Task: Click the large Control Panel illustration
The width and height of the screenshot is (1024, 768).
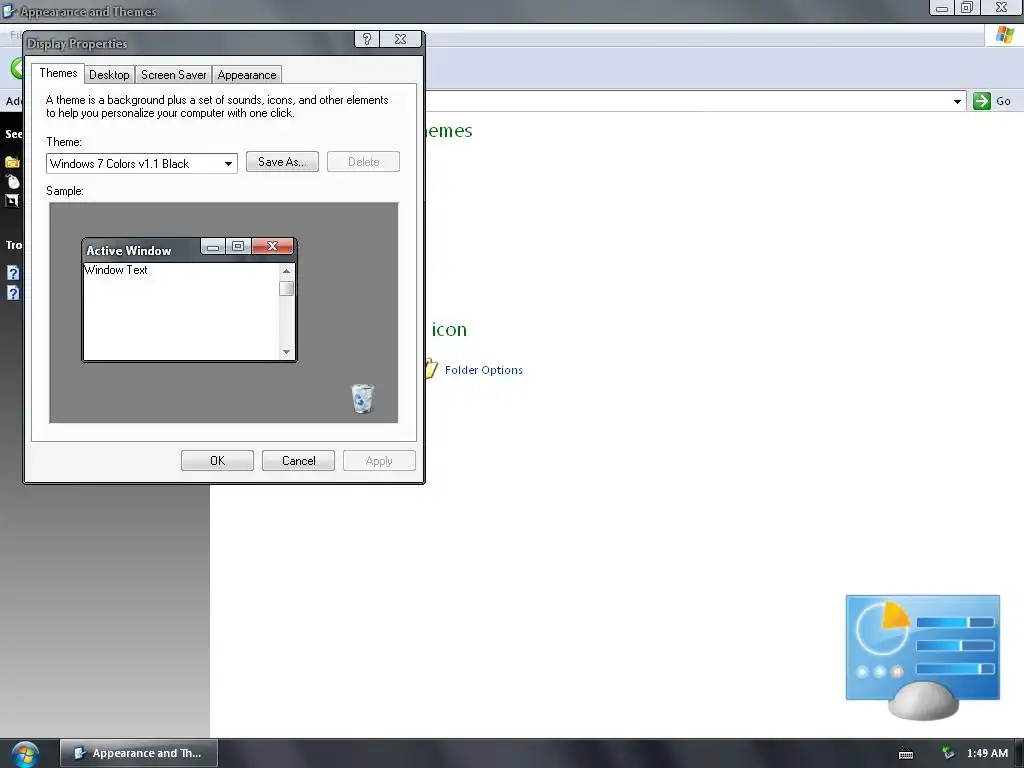Action: 922,656
